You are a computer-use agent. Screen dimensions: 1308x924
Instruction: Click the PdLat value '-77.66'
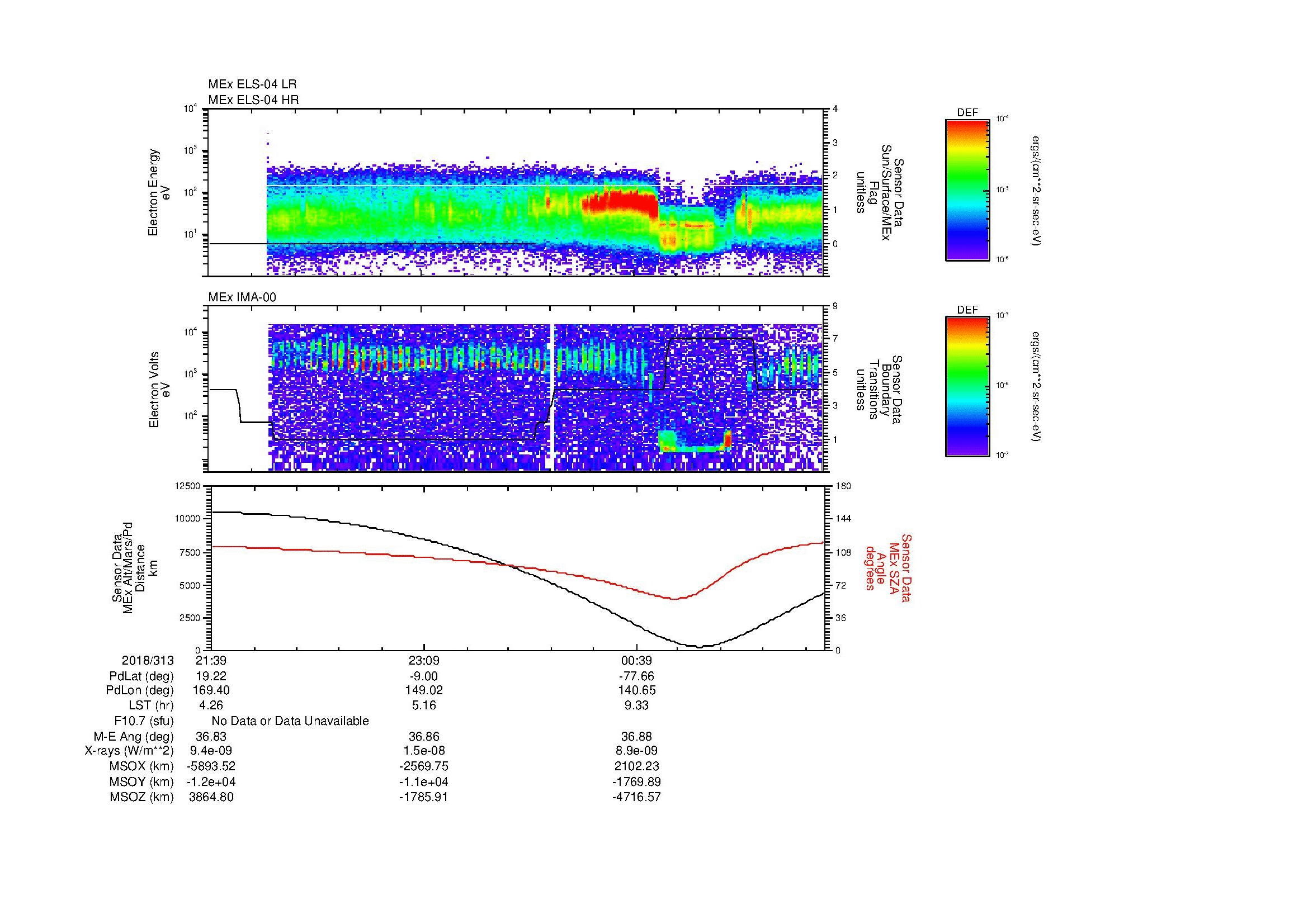636,676
